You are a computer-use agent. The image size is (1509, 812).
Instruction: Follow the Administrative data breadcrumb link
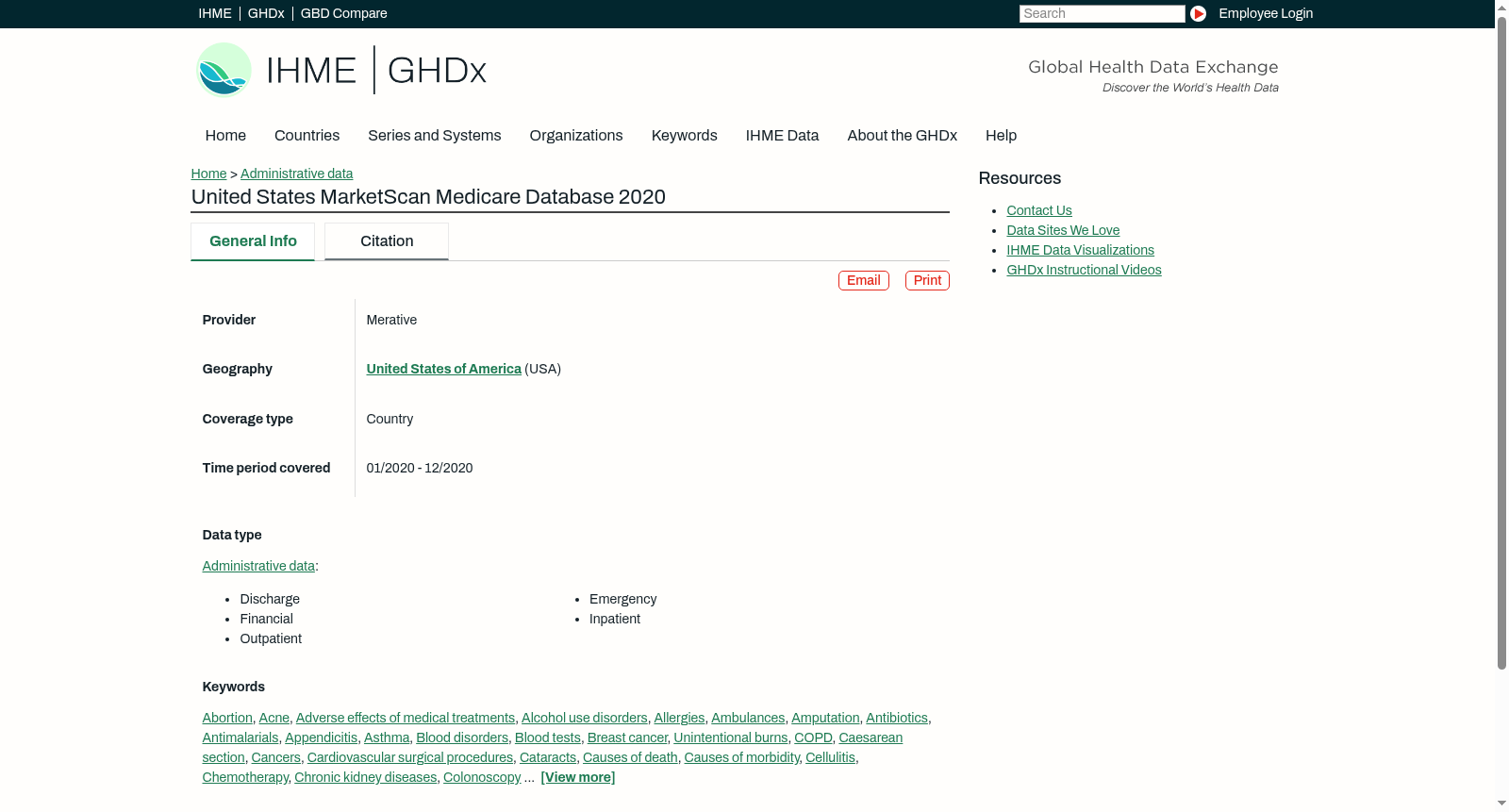(296, 174)
